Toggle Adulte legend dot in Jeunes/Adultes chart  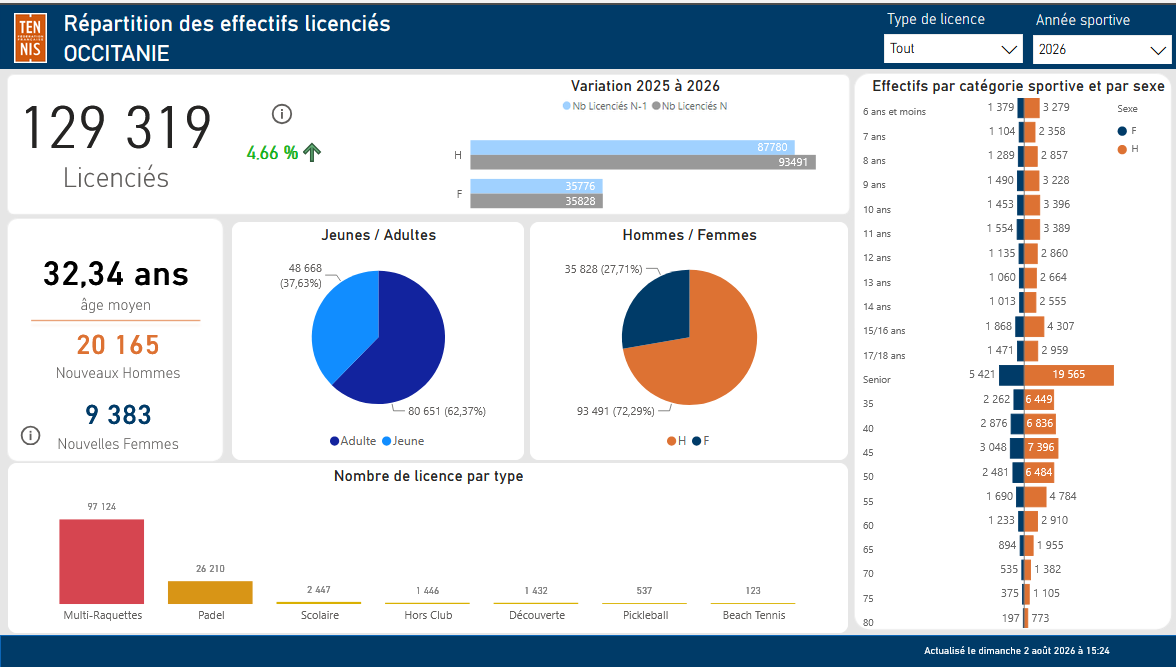(334, 441)
